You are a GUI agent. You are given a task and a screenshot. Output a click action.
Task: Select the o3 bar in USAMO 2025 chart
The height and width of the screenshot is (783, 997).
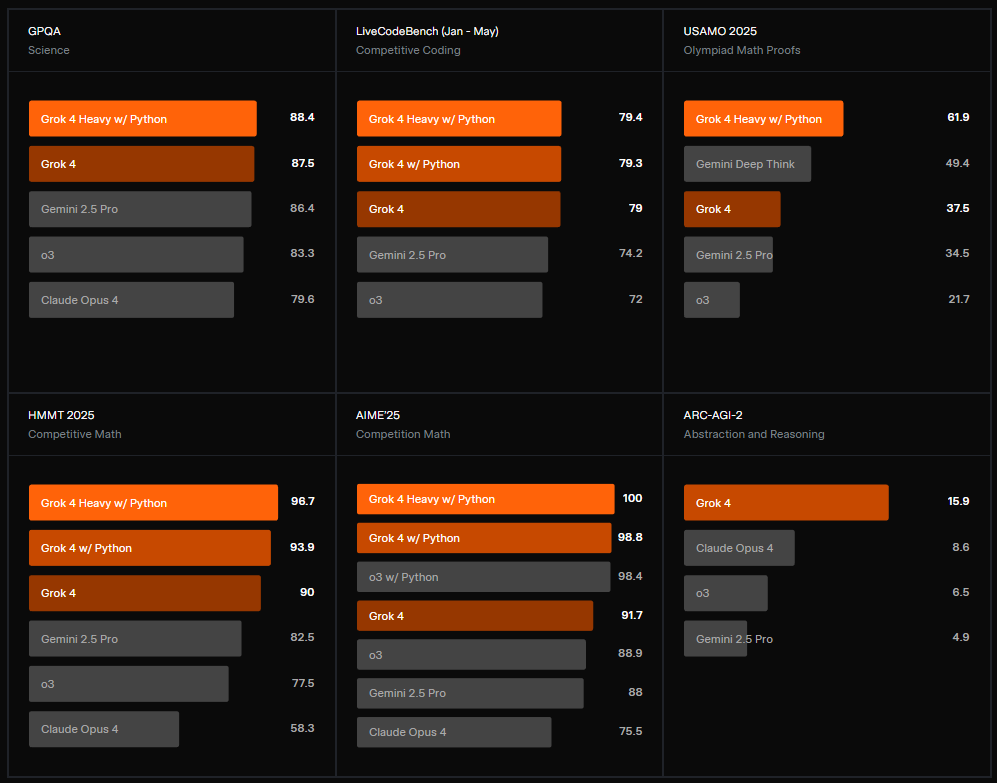click(x=711, y=299)
